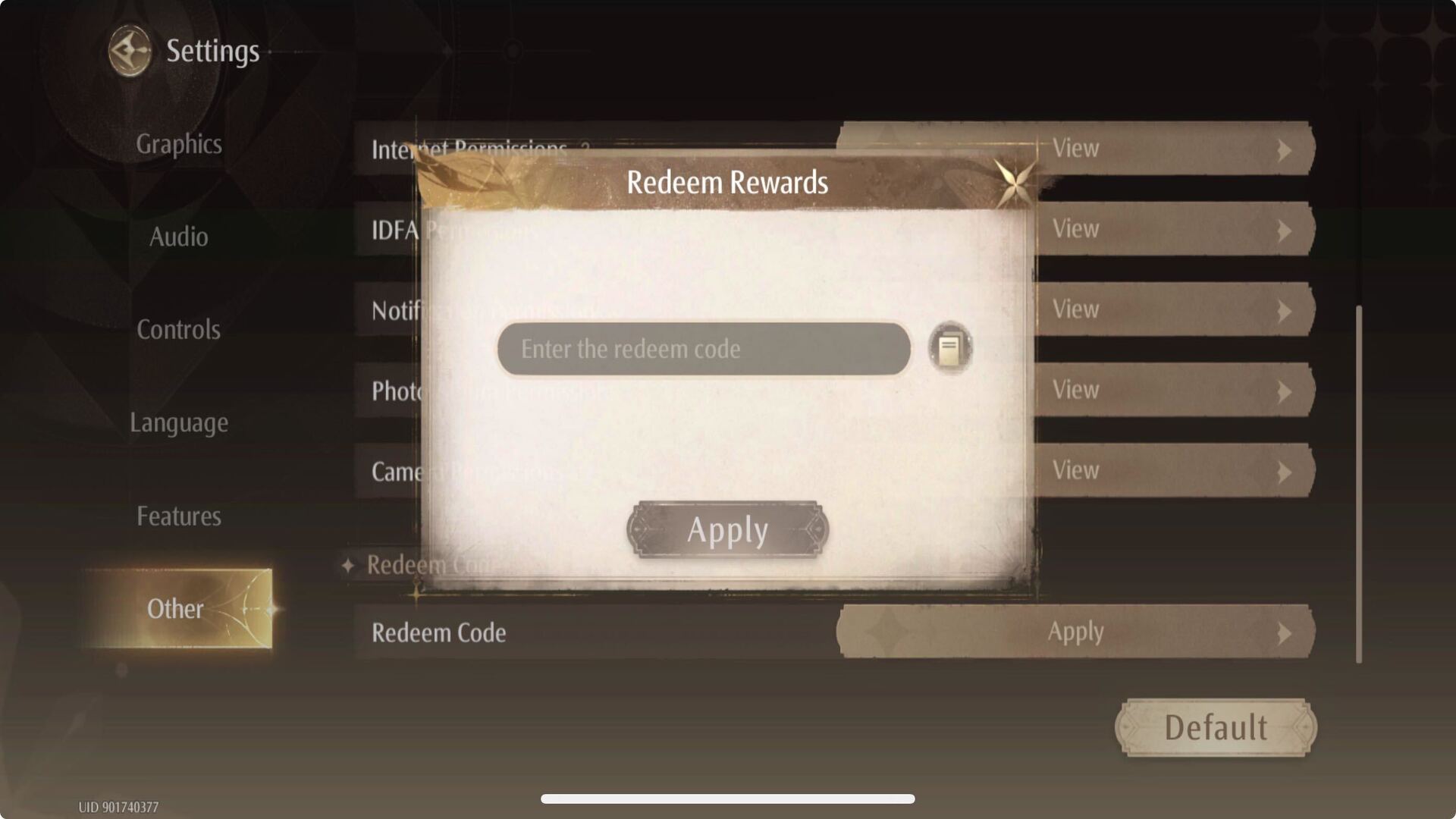This screenshot has width=1456, height=819.
Task: Select the Audio settings tab
Action: coord(178,235)
